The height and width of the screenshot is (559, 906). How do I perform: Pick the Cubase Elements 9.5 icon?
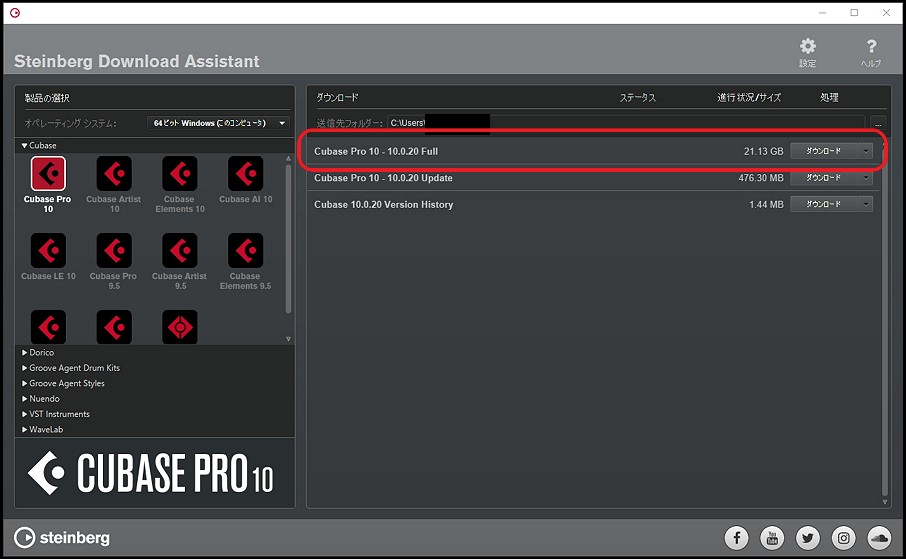coord(246,250)
